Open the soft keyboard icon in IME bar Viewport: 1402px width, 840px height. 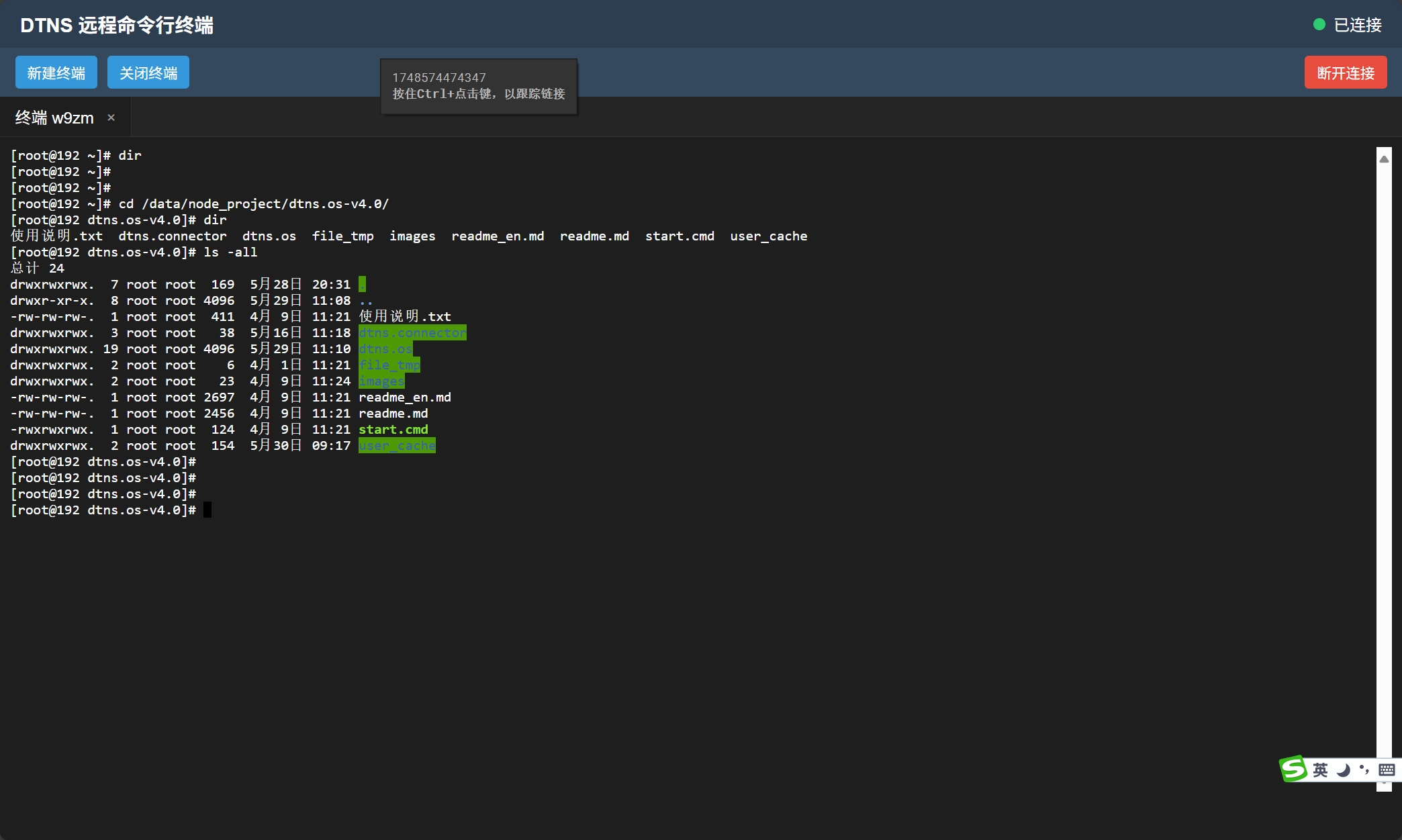1387,769
